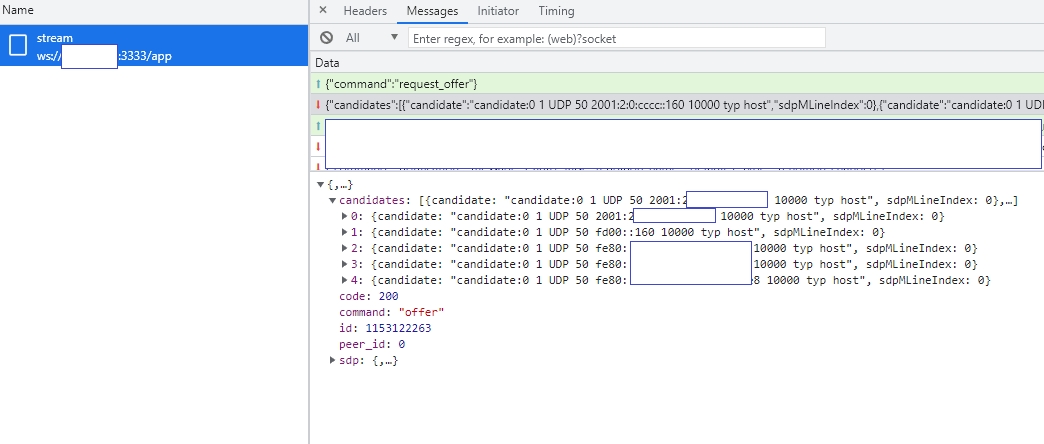1044x444 pixels.
Task: Open the Timing tab
Action: point(556,11)
